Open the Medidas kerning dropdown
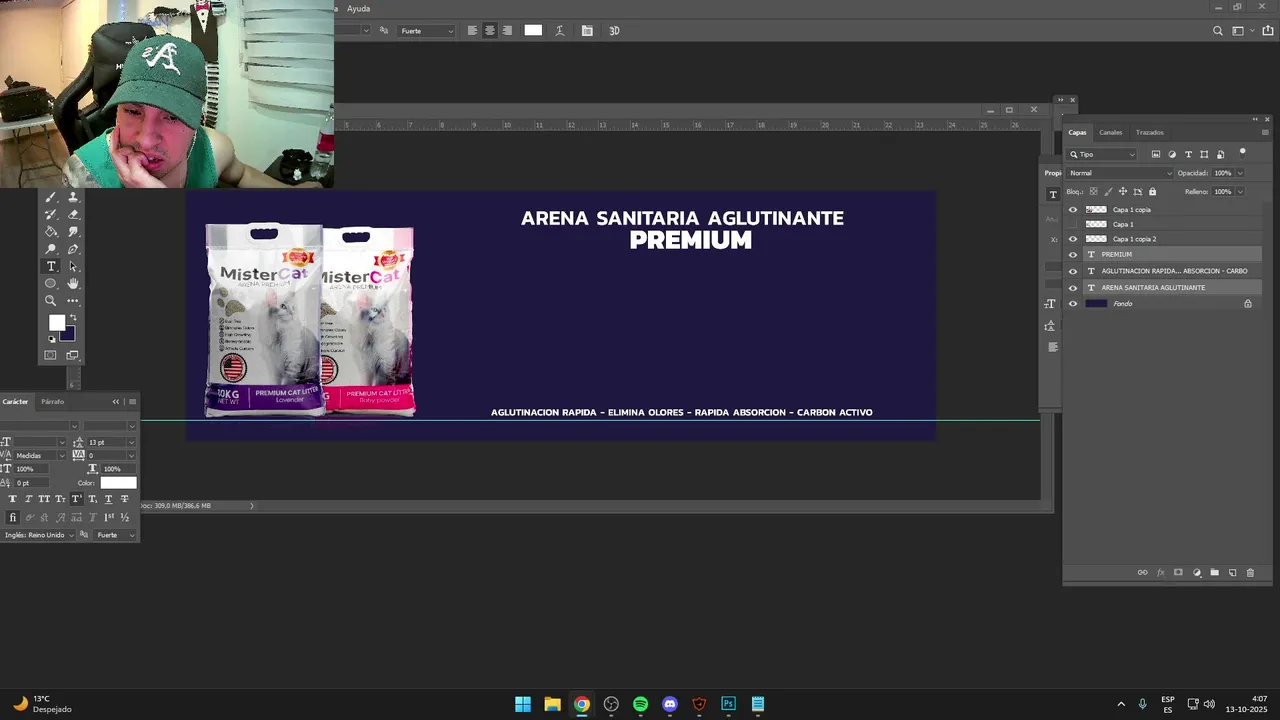Viewport: 1280px width, 720px height. click(40, 455)
